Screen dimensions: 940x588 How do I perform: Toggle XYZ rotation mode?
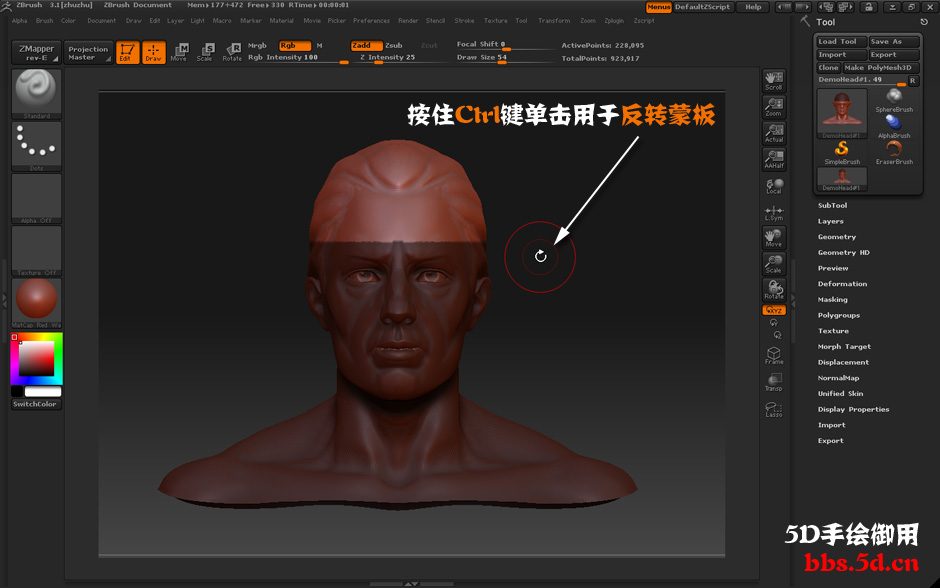coord(774,310)
